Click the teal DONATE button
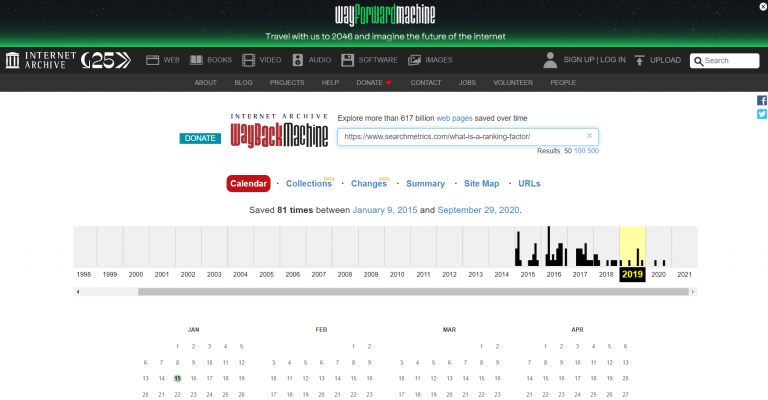 pyautogui.click(x=200, y=138)
